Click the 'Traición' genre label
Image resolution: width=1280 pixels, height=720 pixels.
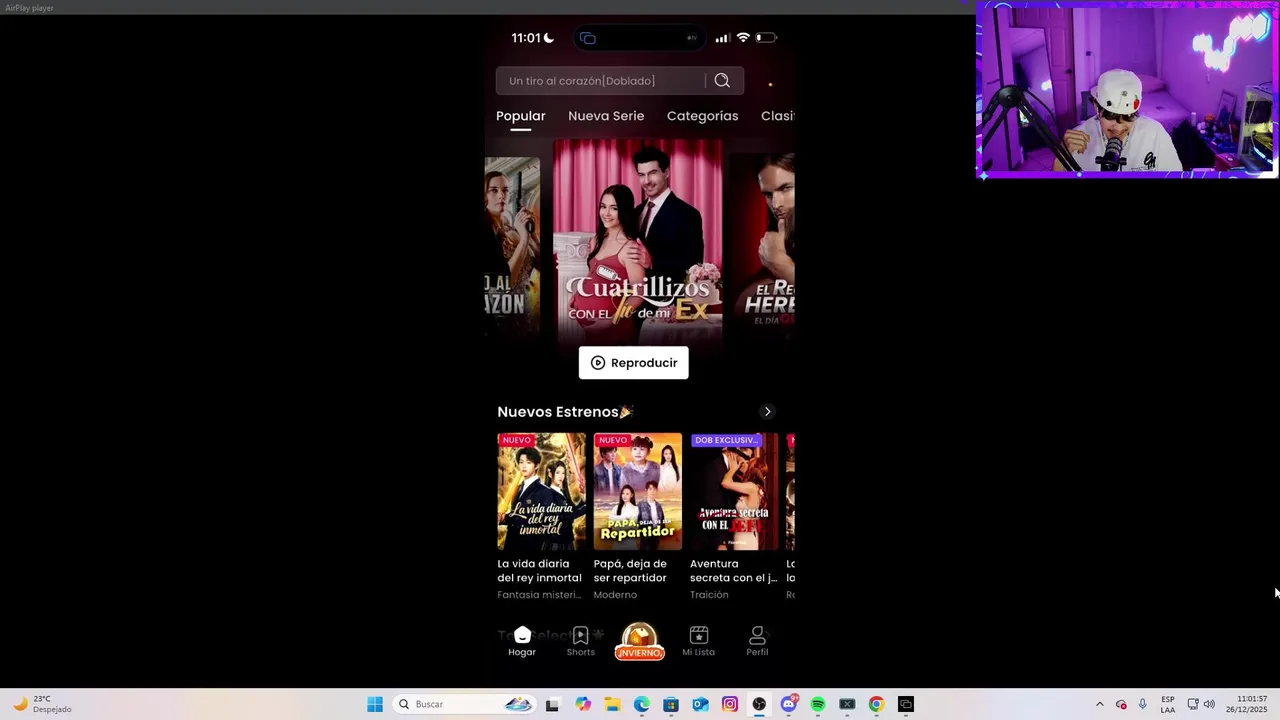tap(709, 595)
